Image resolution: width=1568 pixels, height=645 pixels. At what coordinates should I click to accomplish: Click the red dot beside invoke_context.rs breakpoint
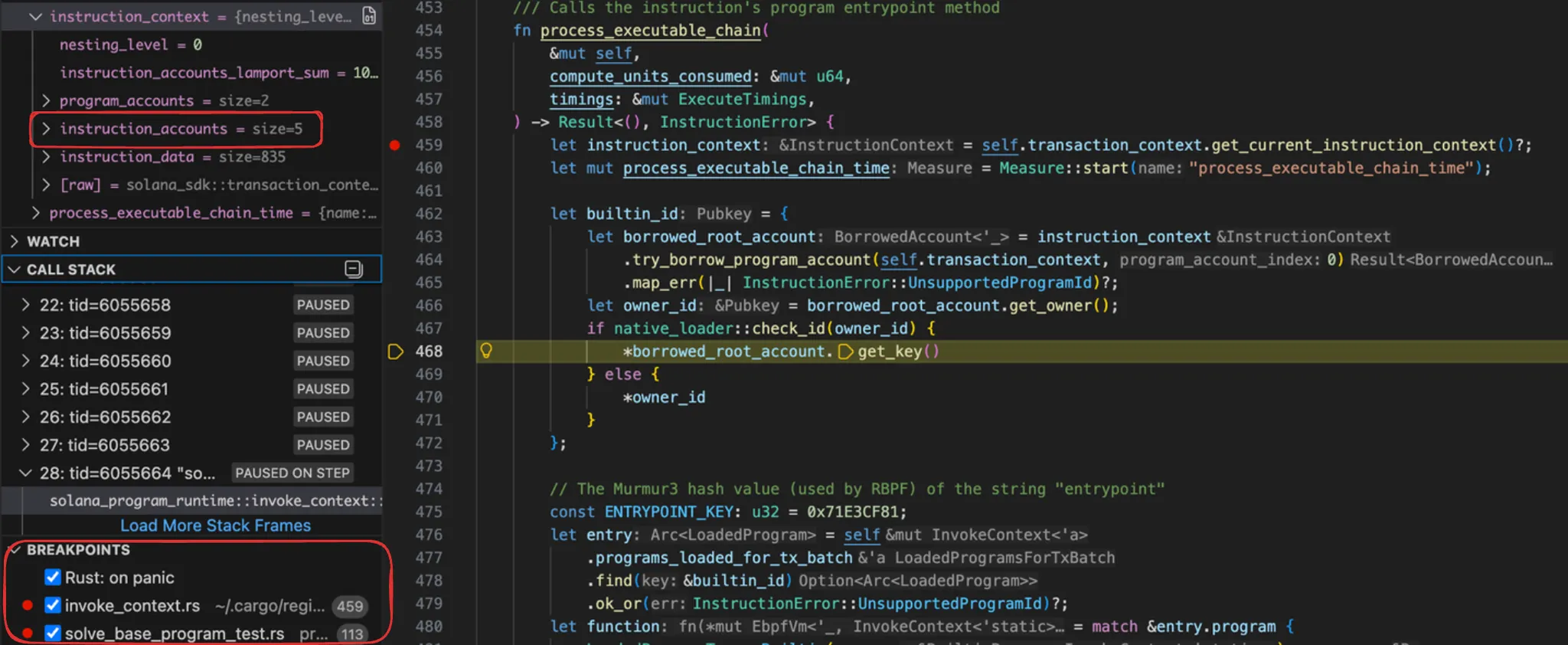pos(28,605)
